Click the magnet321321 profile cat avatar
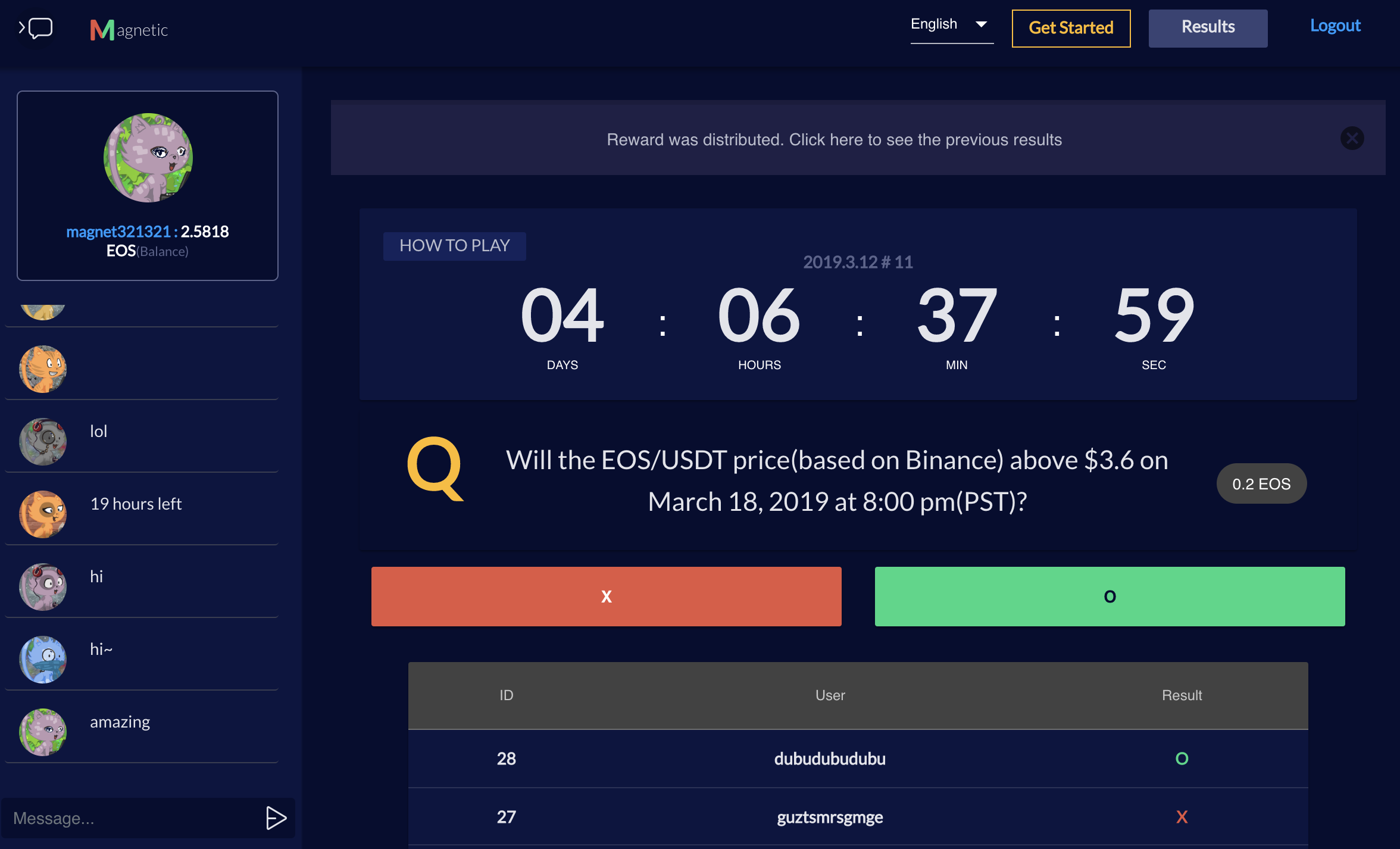Viewport: 1400px width, 849px height. coord(148,158)
